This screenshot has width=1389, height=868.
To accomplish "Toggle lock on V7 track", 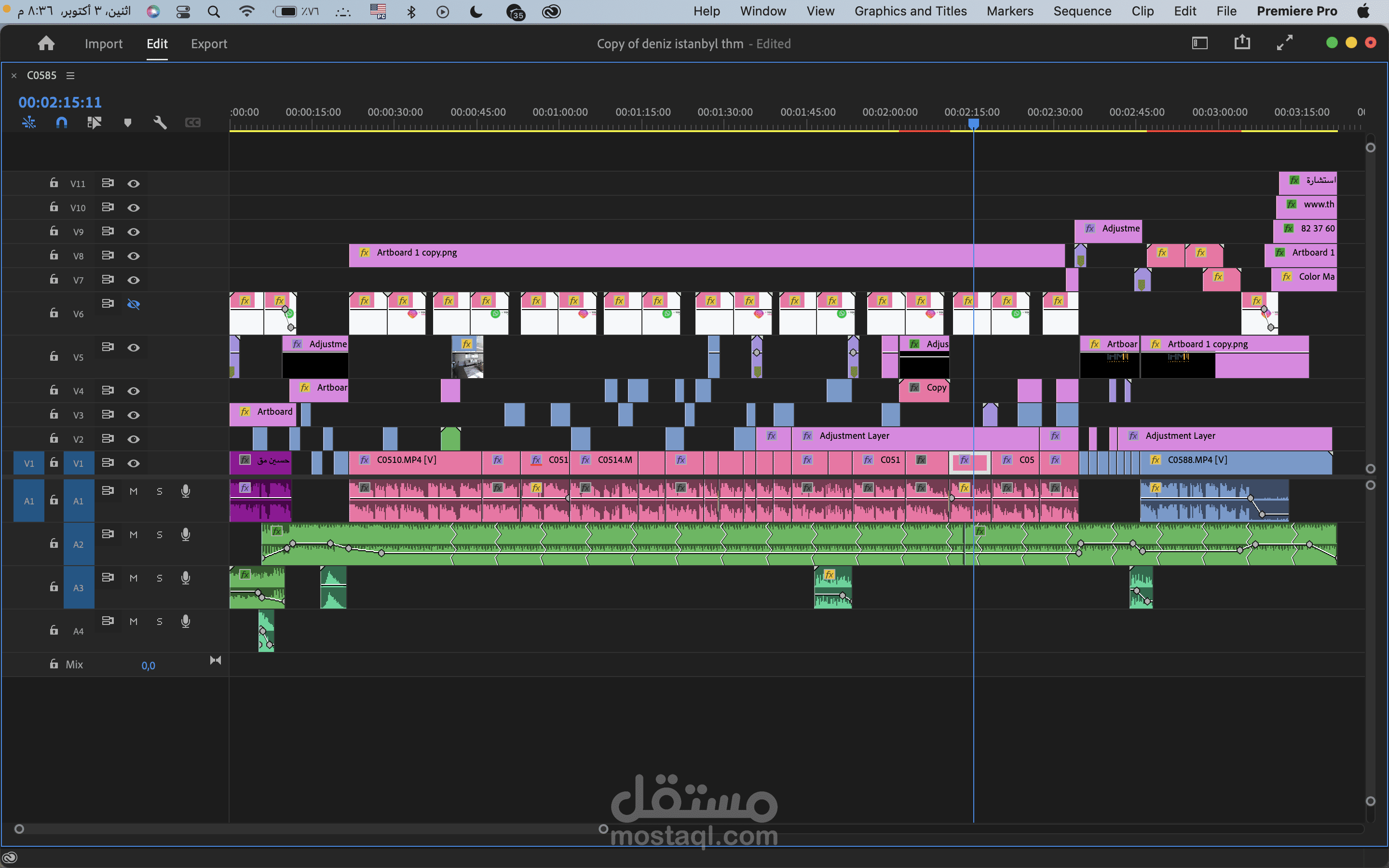I will tap(54, 279).
